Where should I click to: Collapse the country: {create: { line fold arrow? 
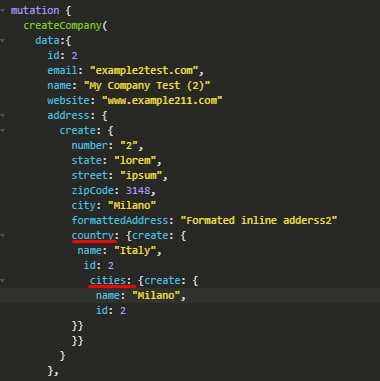pyautogui.click(x=2, y=236)
